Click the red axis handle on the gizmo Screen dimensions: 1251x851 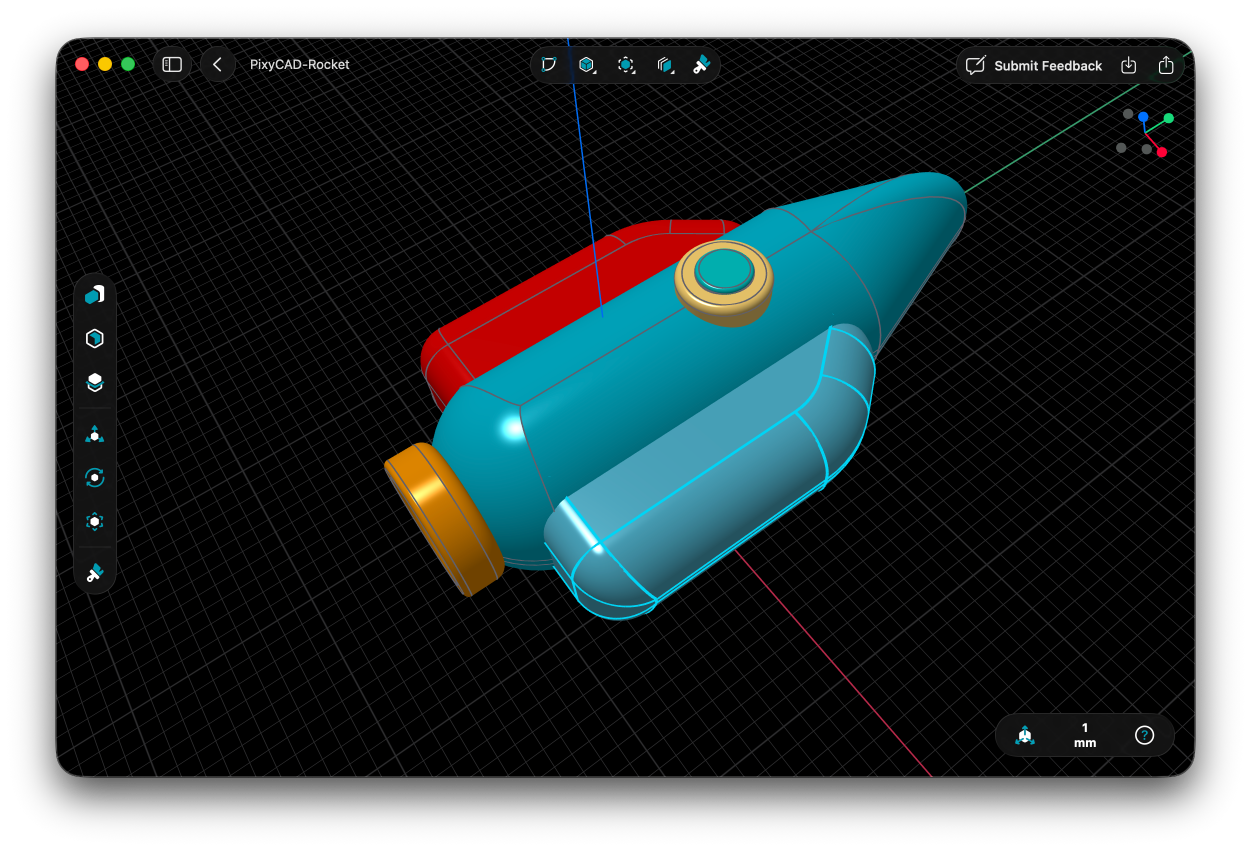coord(1161,152)
